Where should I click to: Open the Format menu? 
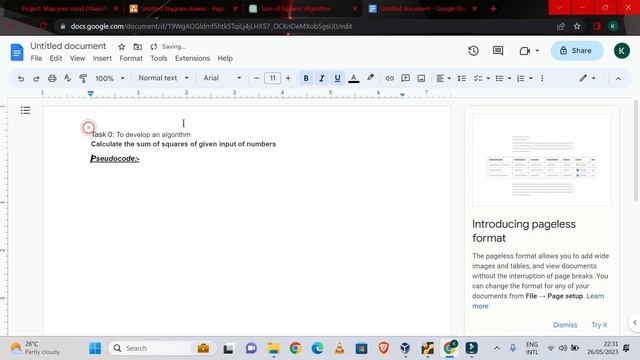(131, 58)
